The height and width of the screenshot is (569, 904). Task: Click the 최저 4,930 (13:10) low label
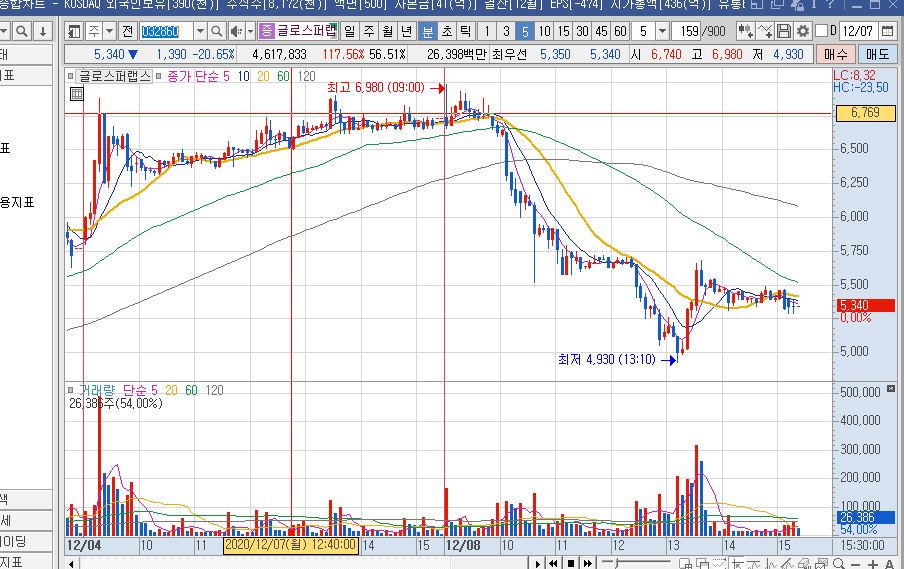tap(607, 360)
